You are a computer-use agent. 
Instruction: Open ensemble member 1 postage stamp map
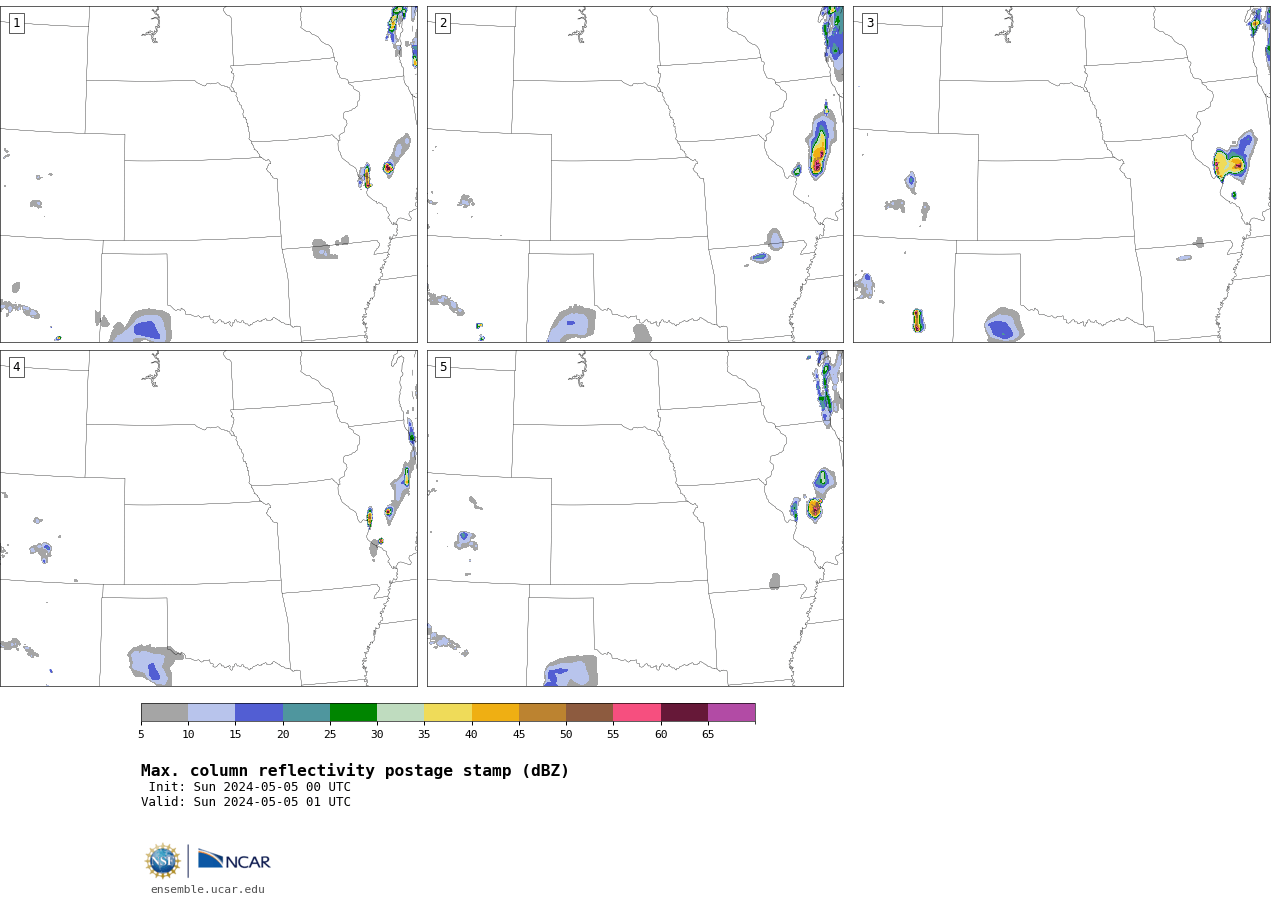tap(209, 175)
